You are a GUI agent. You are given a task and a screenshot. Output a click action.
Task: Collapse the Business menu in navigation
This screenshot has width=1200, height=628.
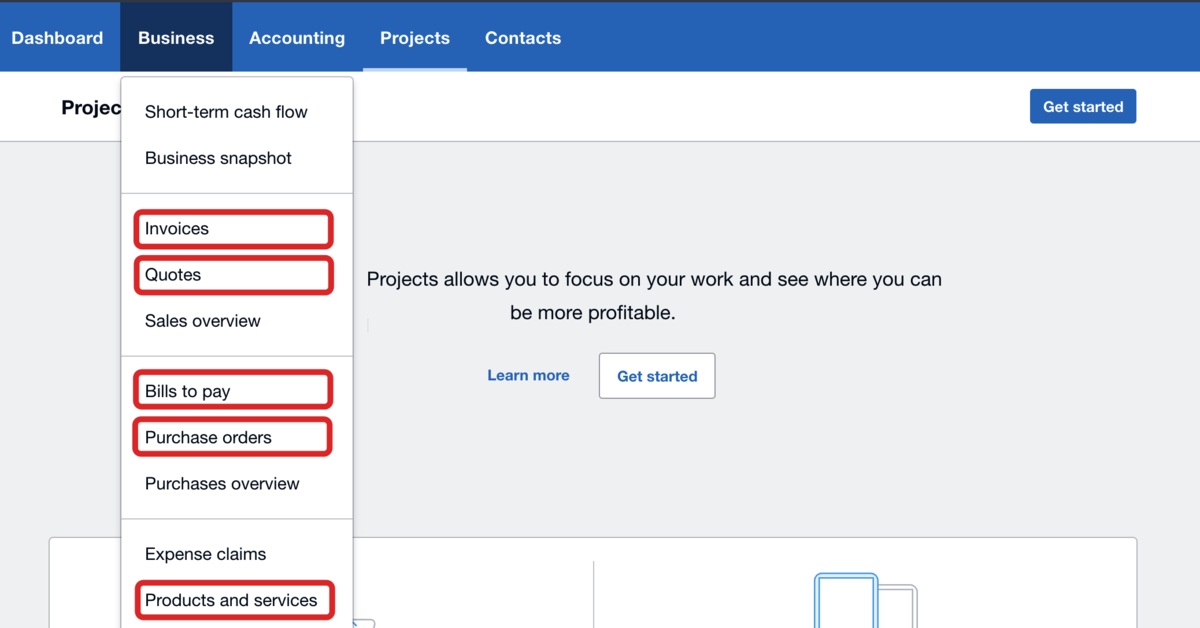click(x=176, y=38)
